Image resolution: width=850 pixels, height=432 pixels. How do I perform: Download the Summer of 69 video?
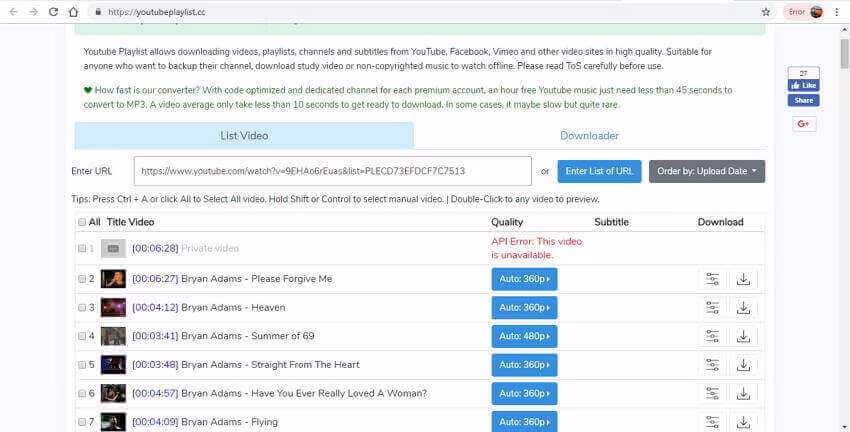(743, 337)
